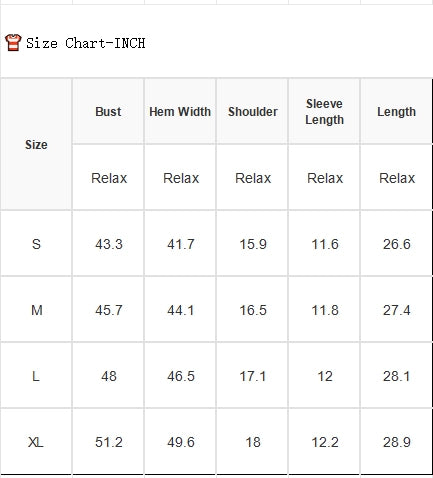The width and height of the screenshot is (433, 478).
Task: Click the length value 26.6
Action: [397, 244]
